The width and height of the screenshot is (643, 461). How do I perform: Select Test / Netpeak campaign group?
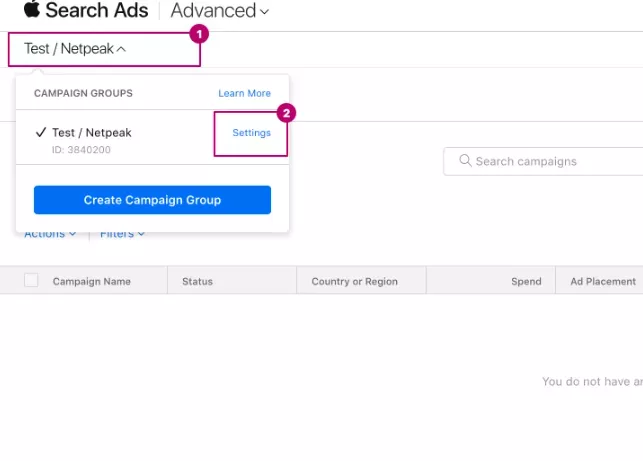coord(92,132)
